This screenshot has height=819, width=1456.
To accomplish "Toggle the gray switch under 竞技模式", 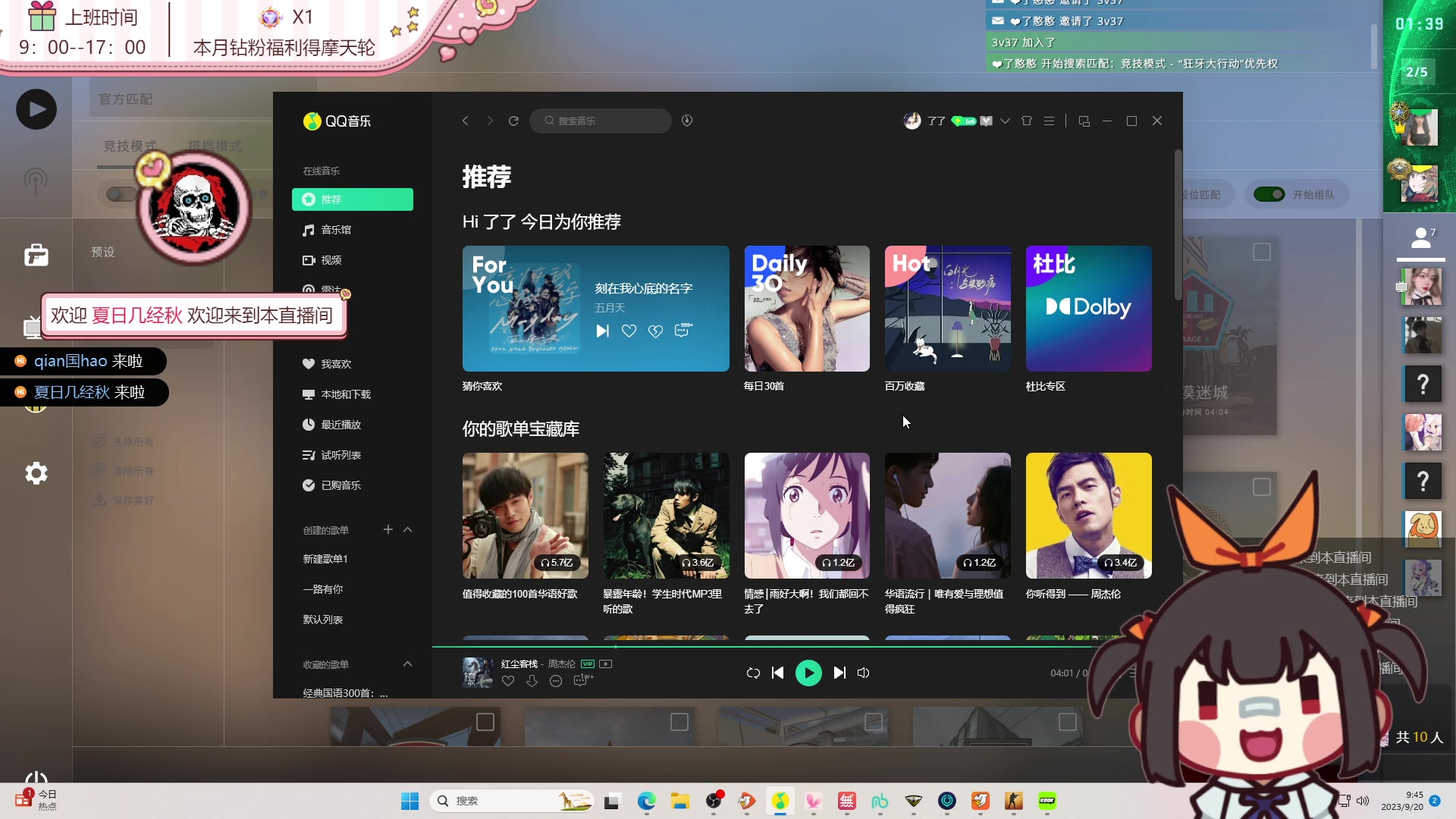I will pyautogui.click(x=120, y=194).
